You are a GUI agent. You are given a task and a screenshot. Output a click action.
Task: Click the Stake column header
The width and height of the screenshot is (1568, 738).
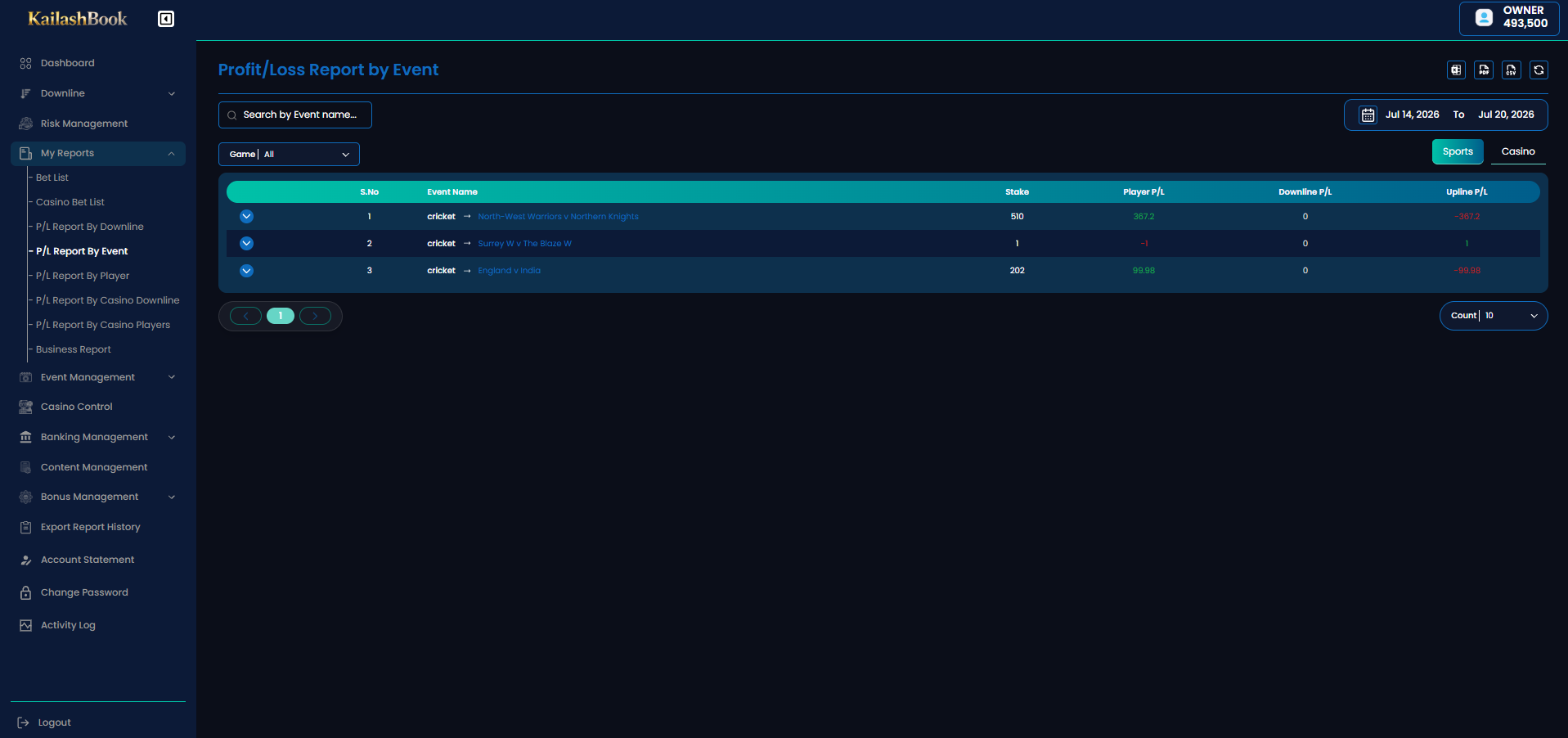click(x=1017, y=192)
